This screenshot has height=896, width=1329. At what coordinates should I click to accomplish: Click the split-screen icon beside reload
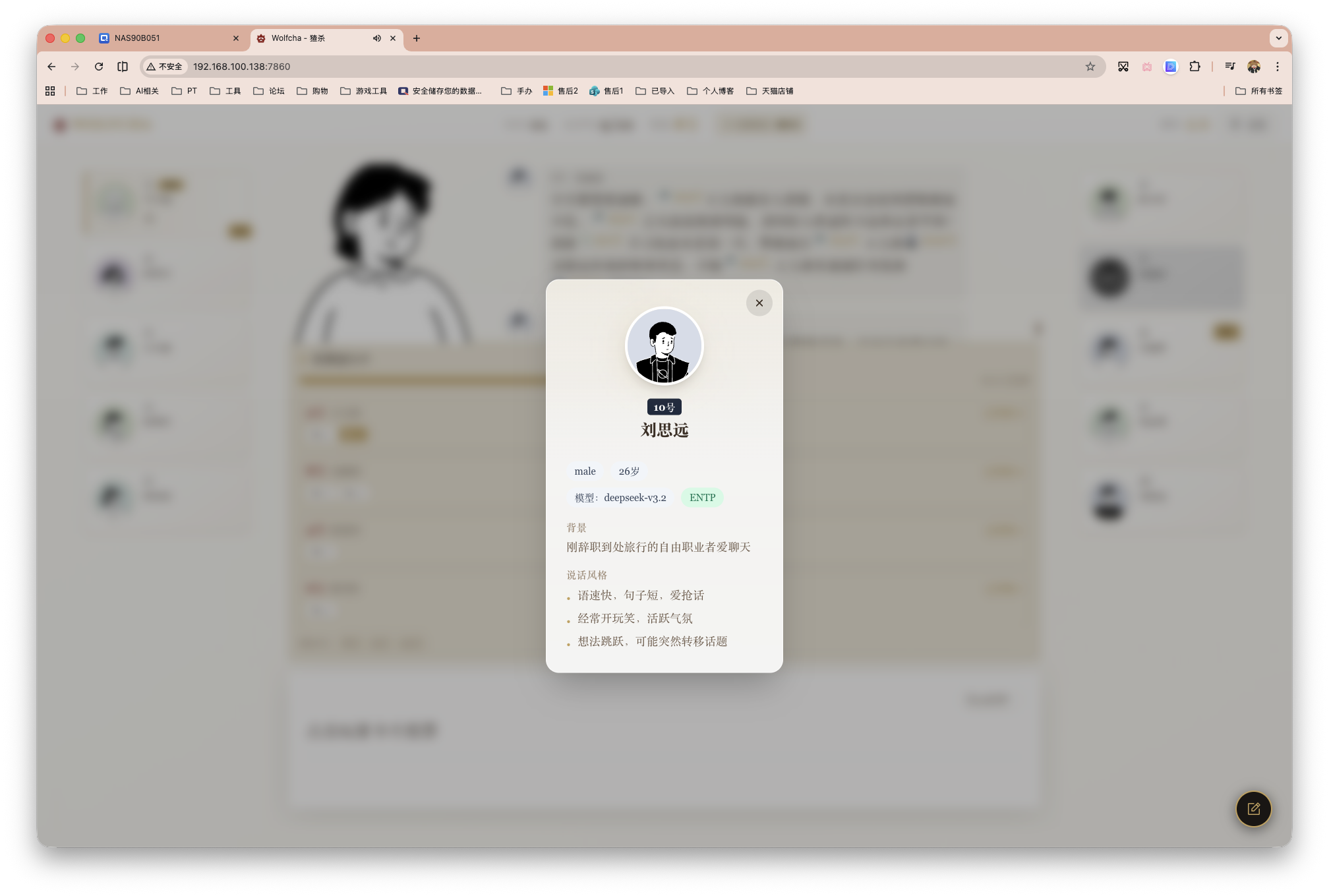tap(123, 67)
